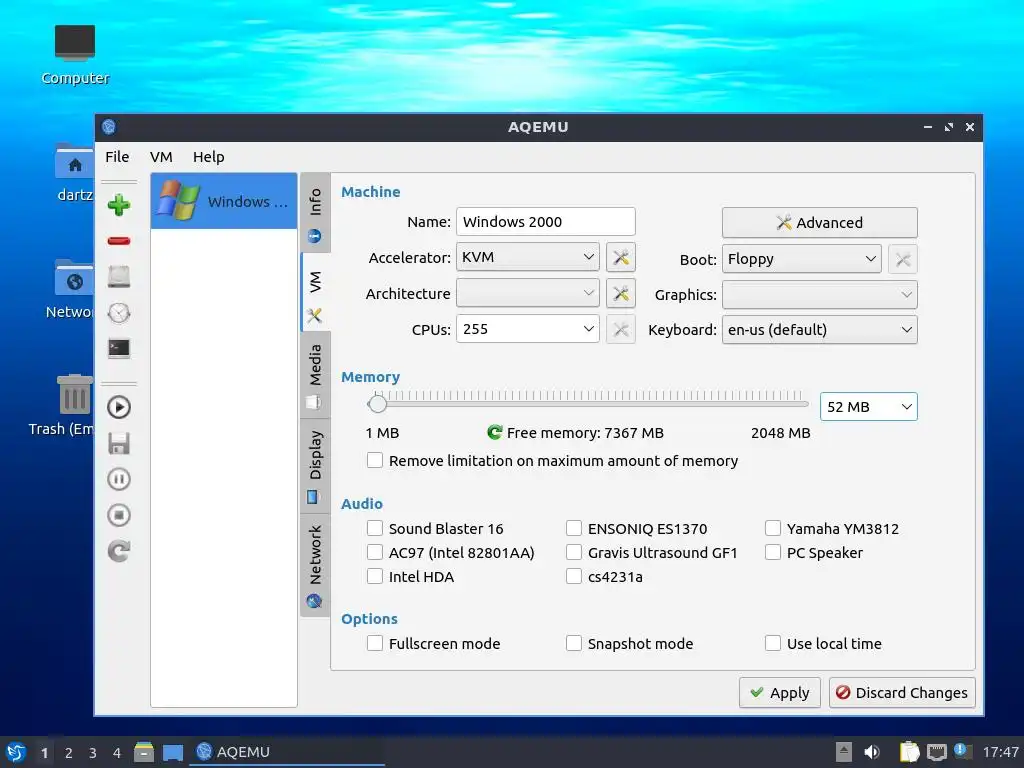The height and width of the screenshot is (768, 1024).
Task: Open the File menu
Action: coord(118,157)
